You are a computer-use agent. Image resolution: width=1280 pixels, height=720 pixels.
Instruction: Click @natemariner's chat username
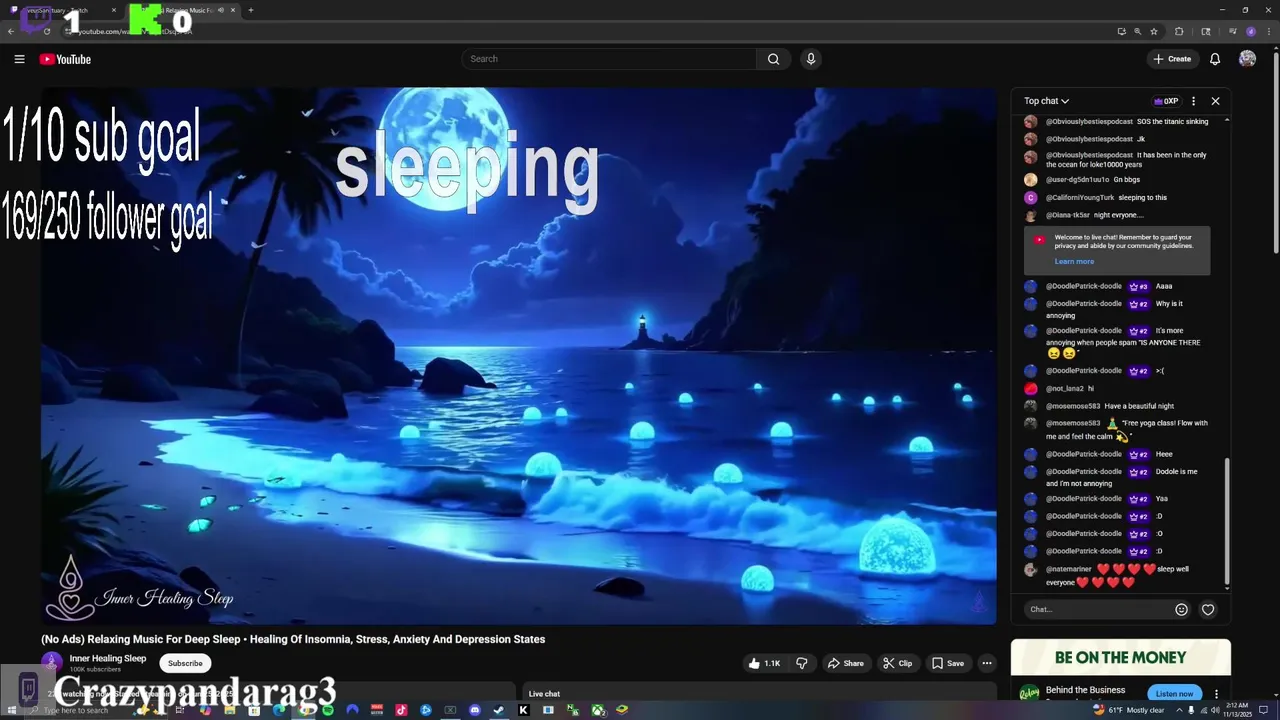(x=1069, y=569)
